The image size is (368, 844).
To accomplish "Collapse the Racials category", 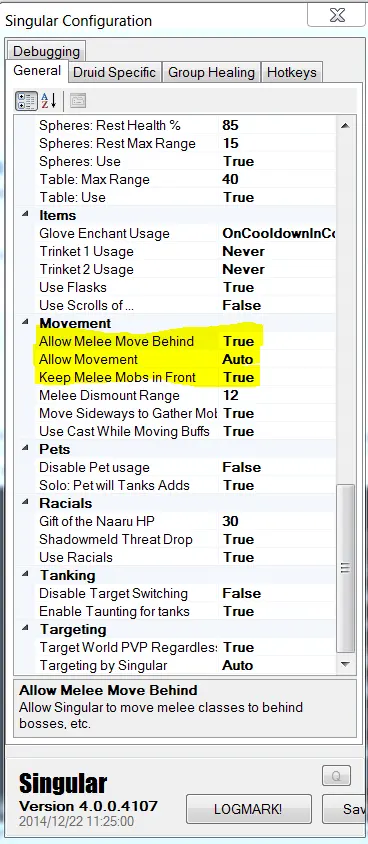I will [25, 503].
